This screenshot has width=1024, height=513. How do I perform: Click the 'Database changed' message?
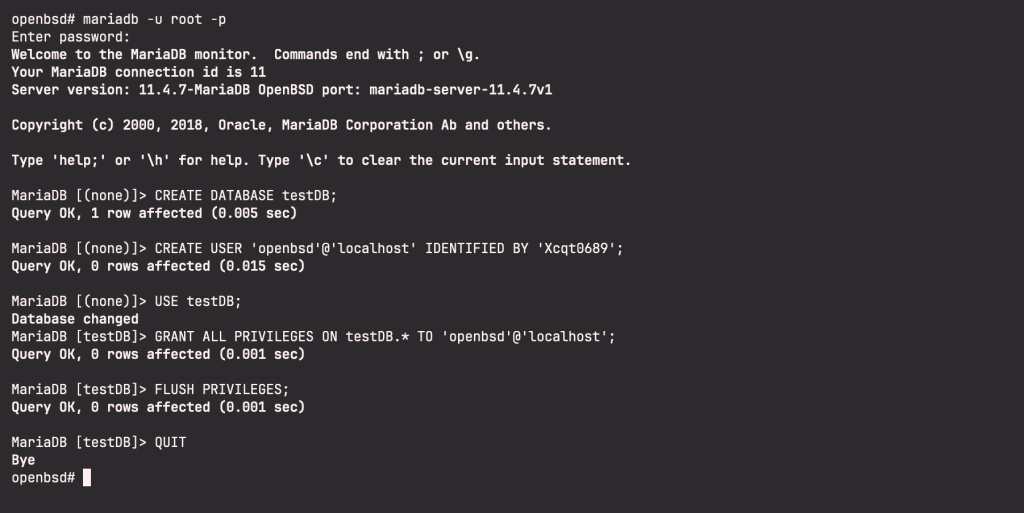pos(75,319)
